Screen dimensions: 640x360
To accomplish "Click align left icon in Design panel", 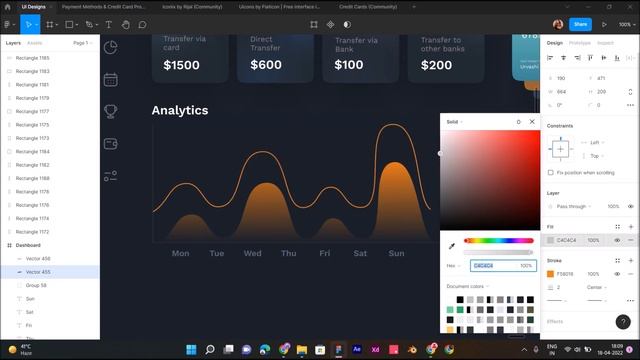I will [x=550, y=58].
